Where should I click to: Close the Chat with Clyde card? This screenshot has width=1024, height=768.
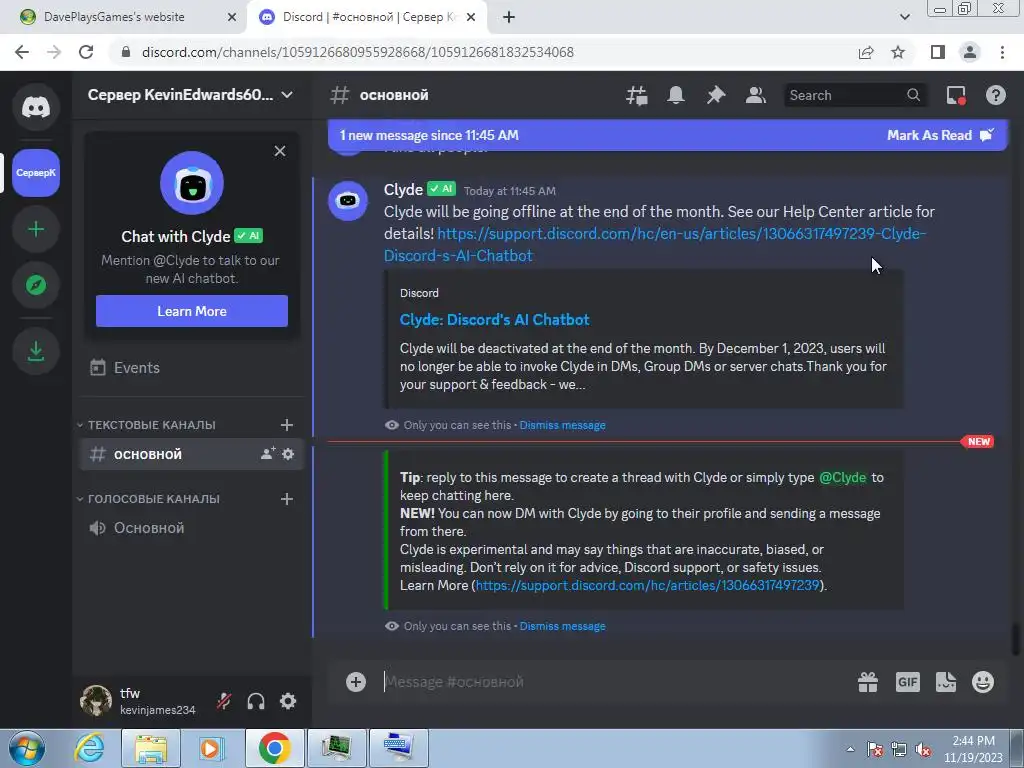280,151
